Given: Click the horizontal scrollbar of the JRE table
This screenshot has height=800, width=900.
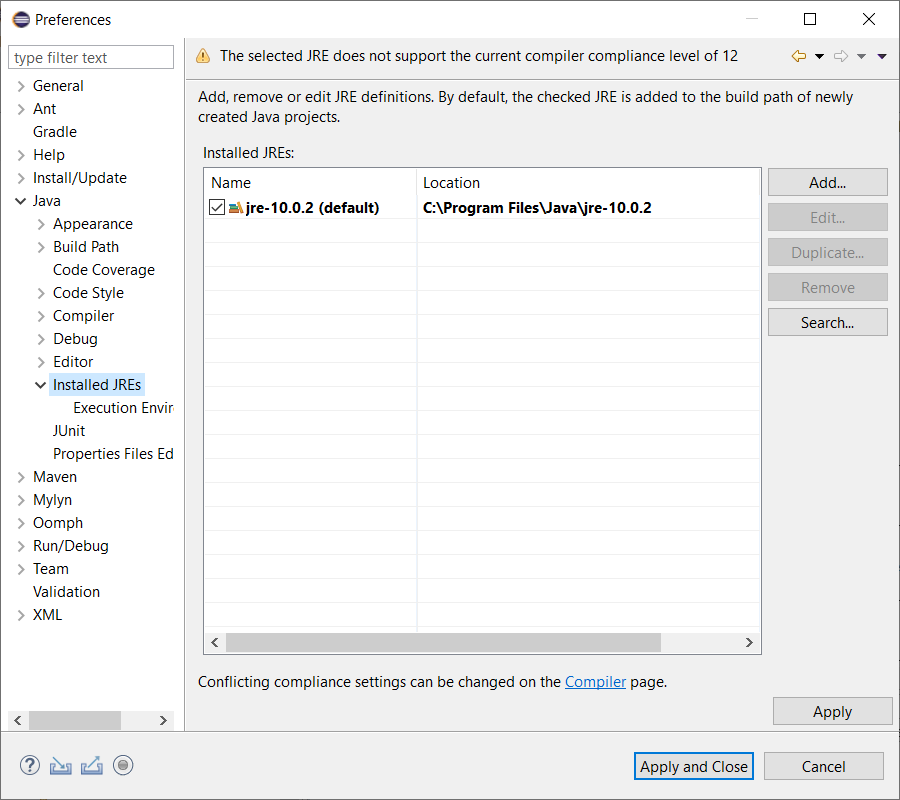Looking at the screenshot, I should (x=443, y=643).
